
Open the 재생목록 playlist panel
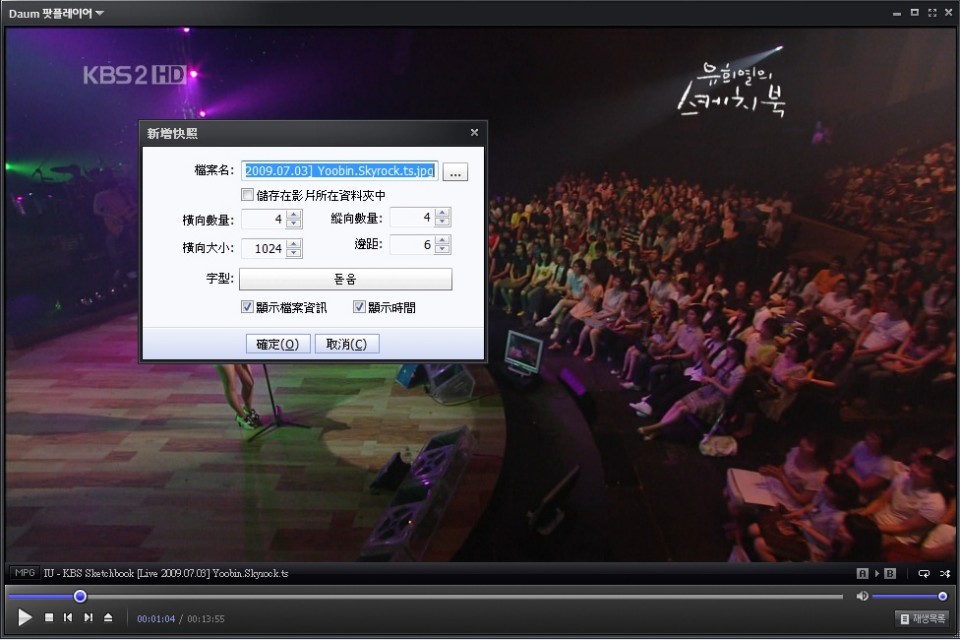(923, 619)
